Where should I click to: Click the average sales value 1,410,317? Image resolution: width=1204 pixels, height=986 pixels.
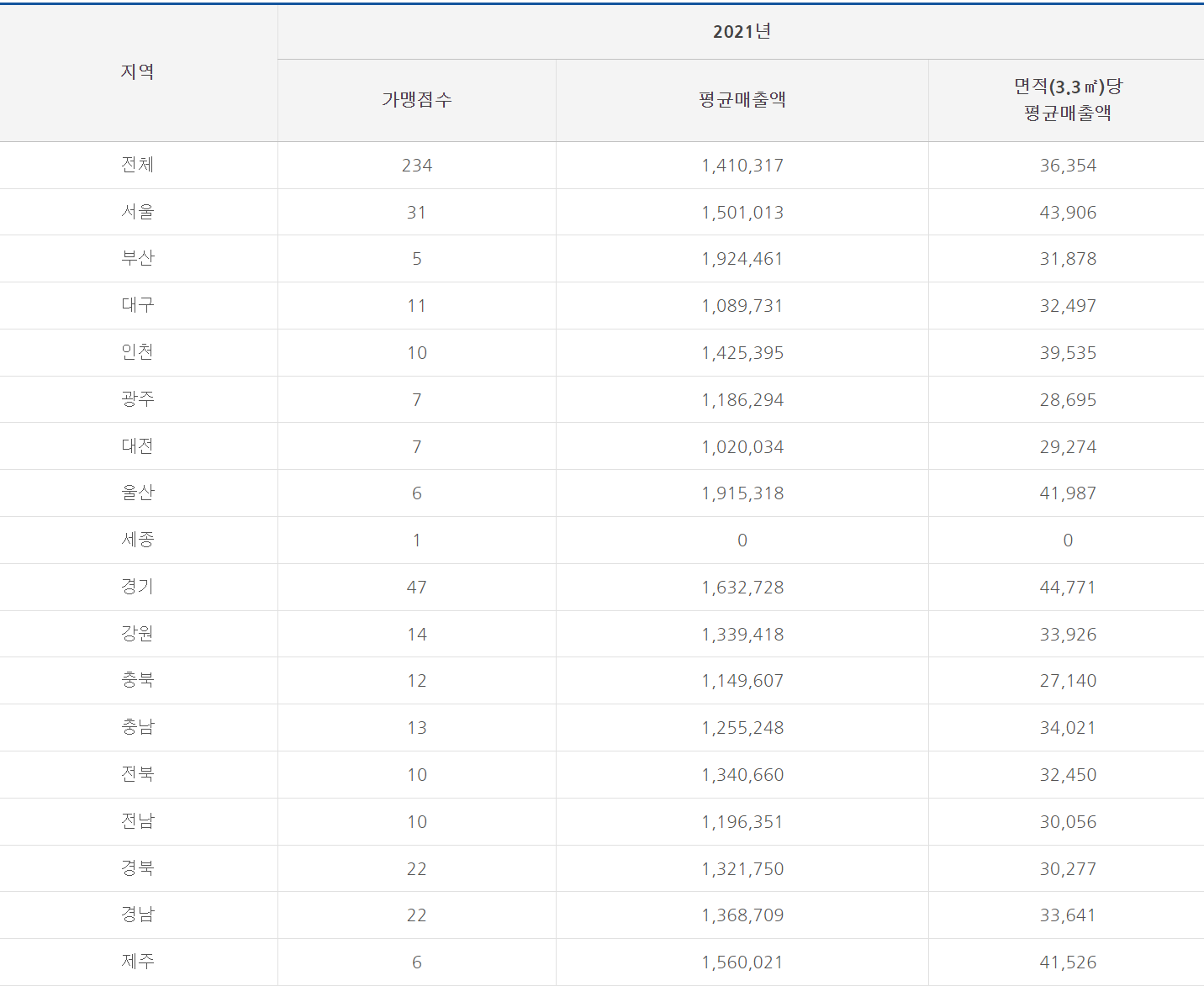pos(742,166)
